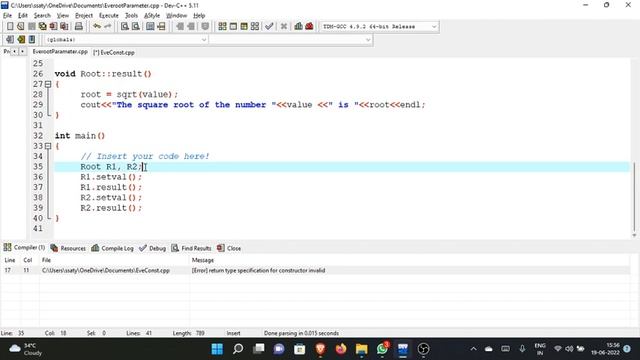Viewport: 640px width, 360px height.
Task: Create a new source file via toolbar
Action: [10, 27]
